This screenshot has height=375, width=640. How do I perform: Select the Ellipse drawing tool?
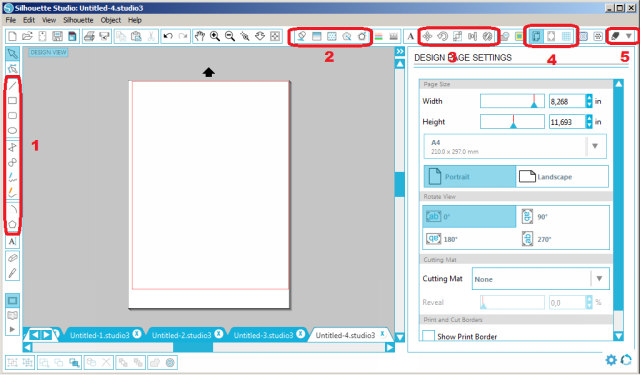pyautogui.click(x=13, y=131)
